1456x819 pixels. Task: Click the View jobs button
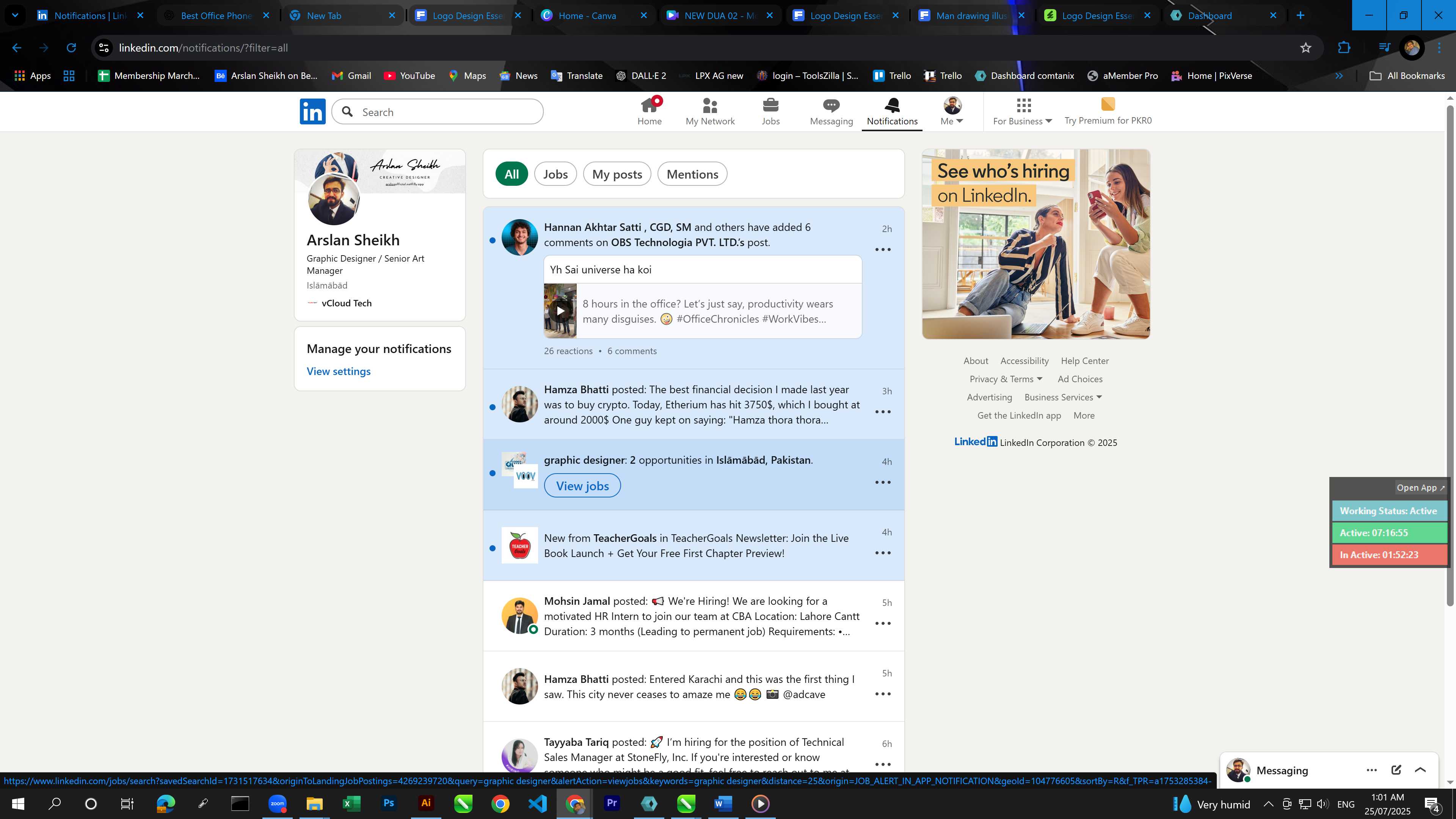pyautogui.click(x=582, y=485)
